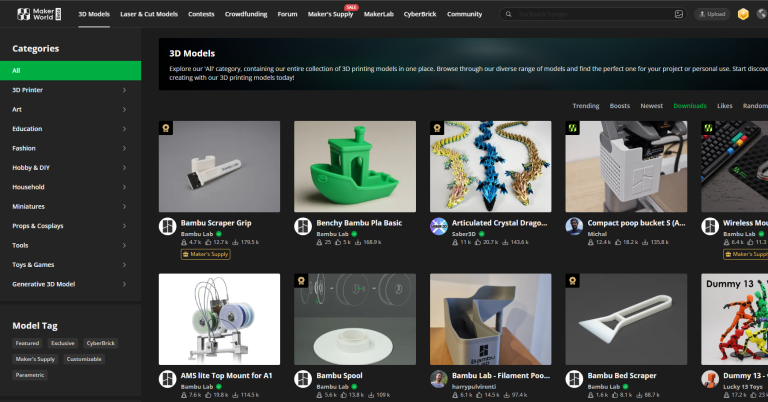The image size is (768, 402).
Task: Open Bambu Lab avatar beside Bambu Spool
Action: [303, 379]
